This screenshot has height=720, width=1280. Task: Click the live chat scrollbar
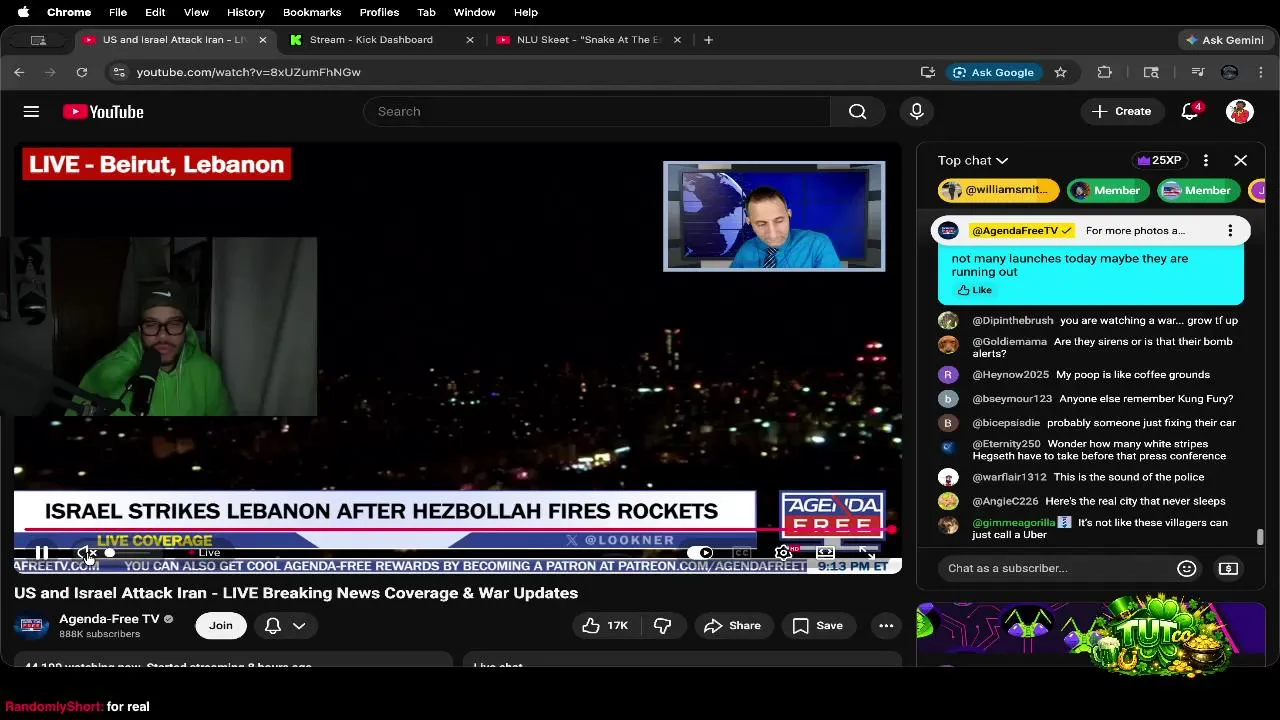(x=1260, y=537)
